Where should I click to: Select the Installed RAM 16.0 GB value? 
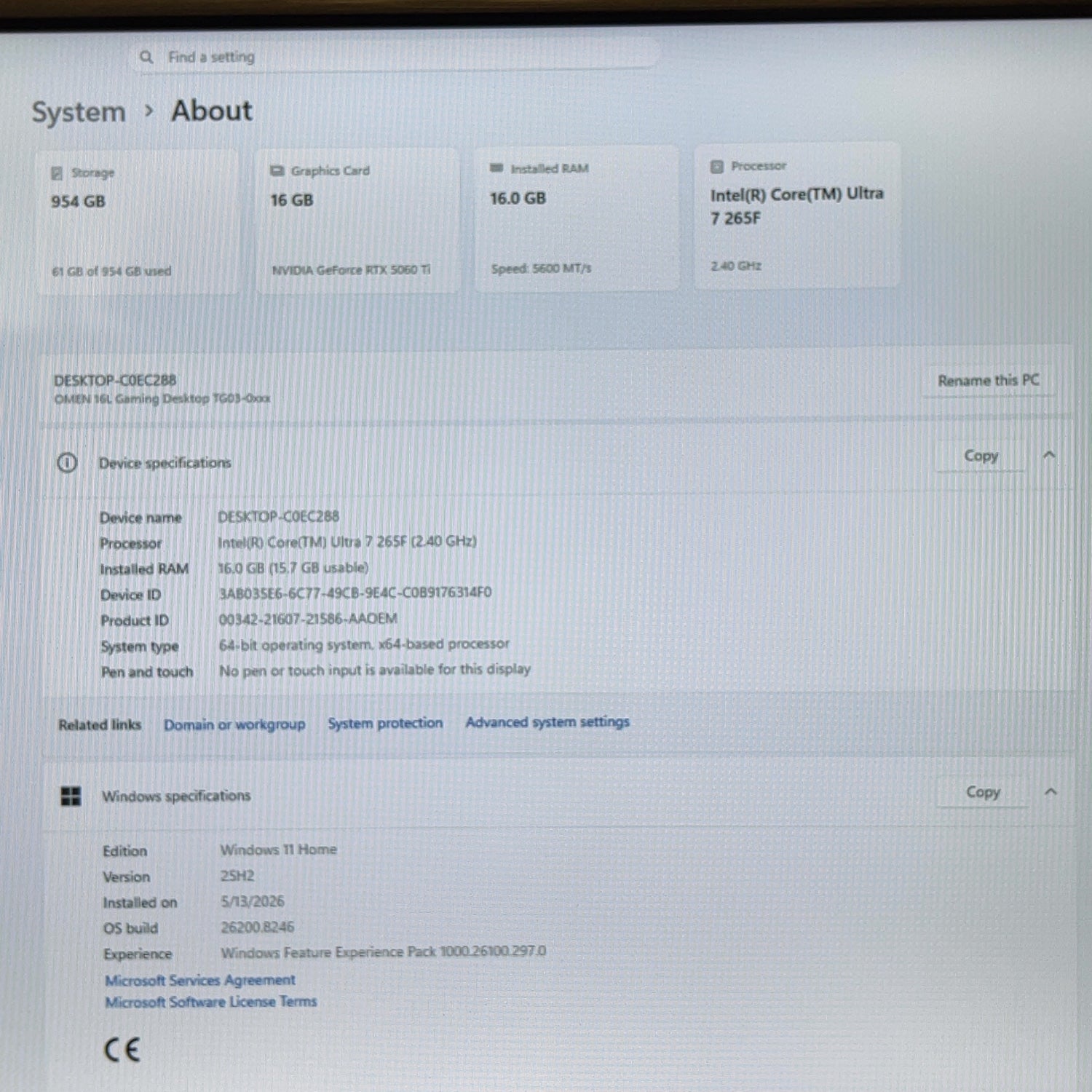point(518,198)
